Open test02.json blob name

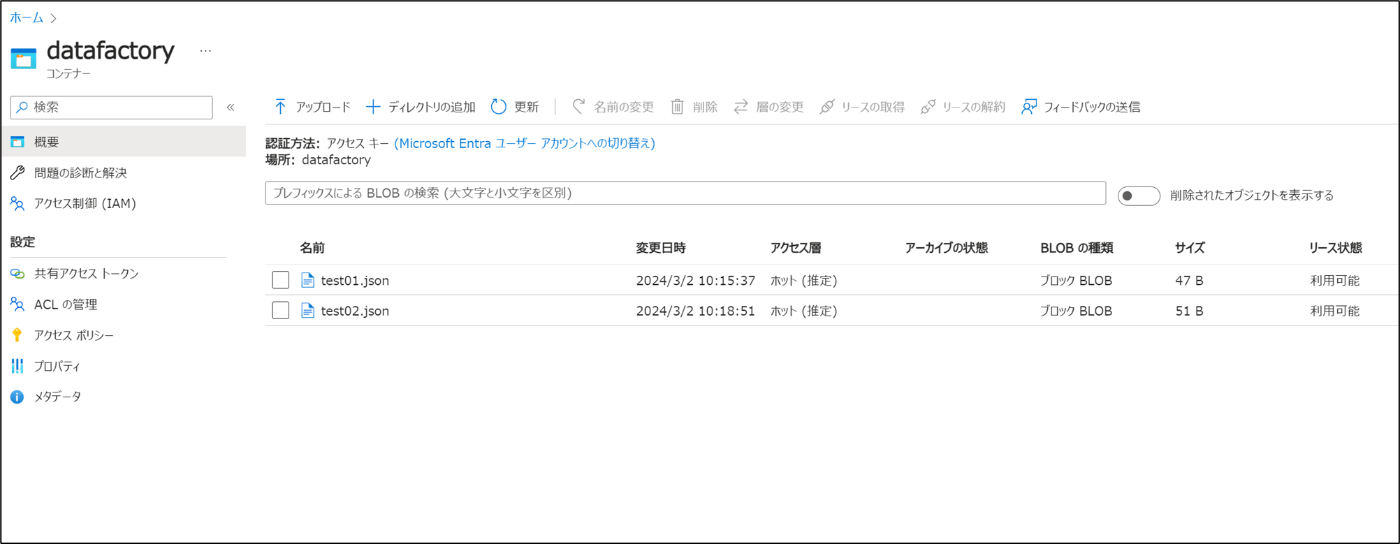coord(355,311)
